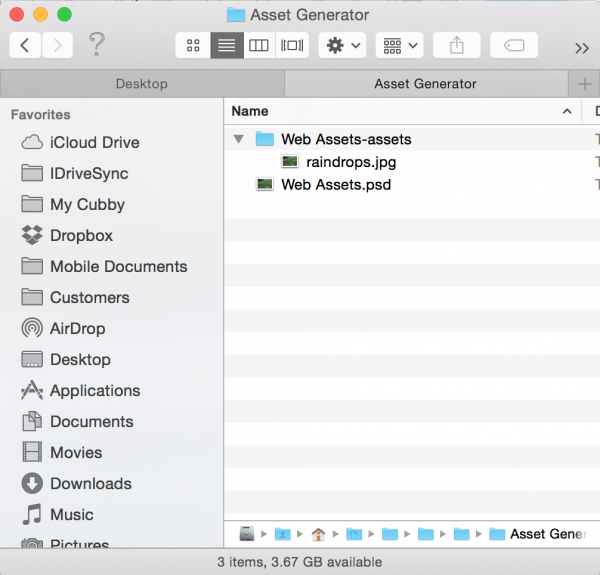Click the Share toolbar icon

click(457, 46)
